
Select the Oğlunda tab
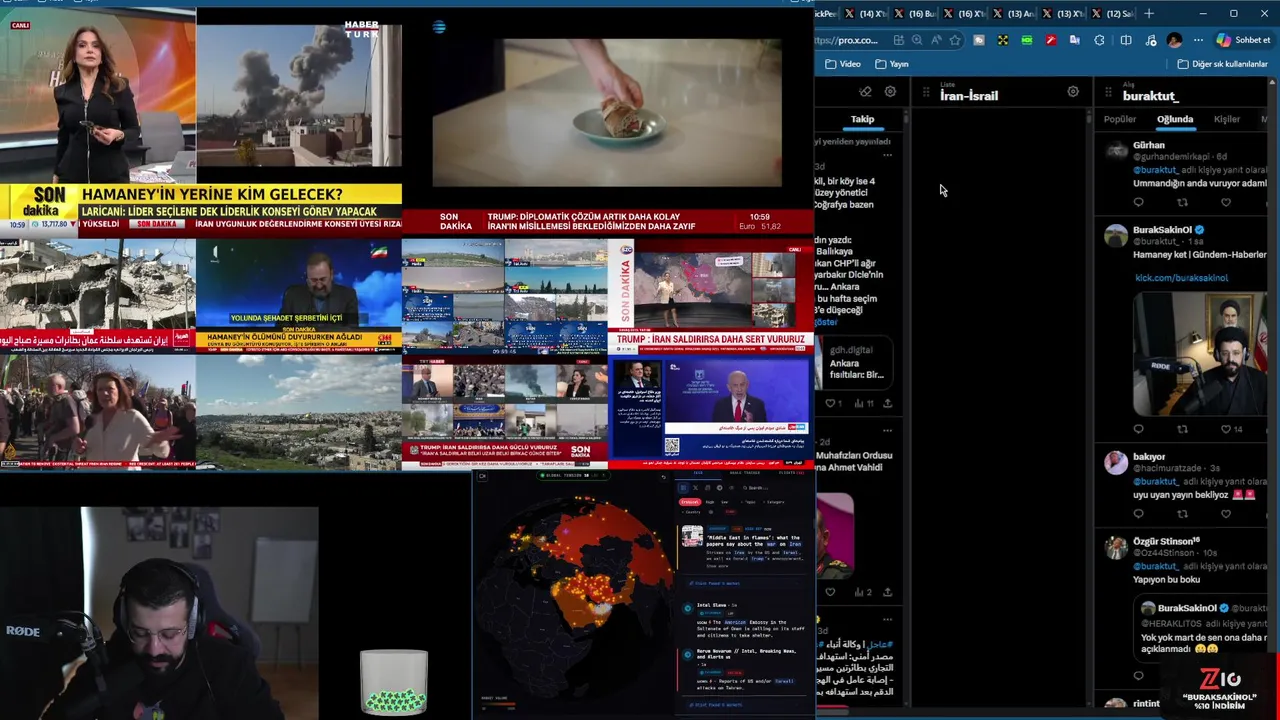[1175, 119]
